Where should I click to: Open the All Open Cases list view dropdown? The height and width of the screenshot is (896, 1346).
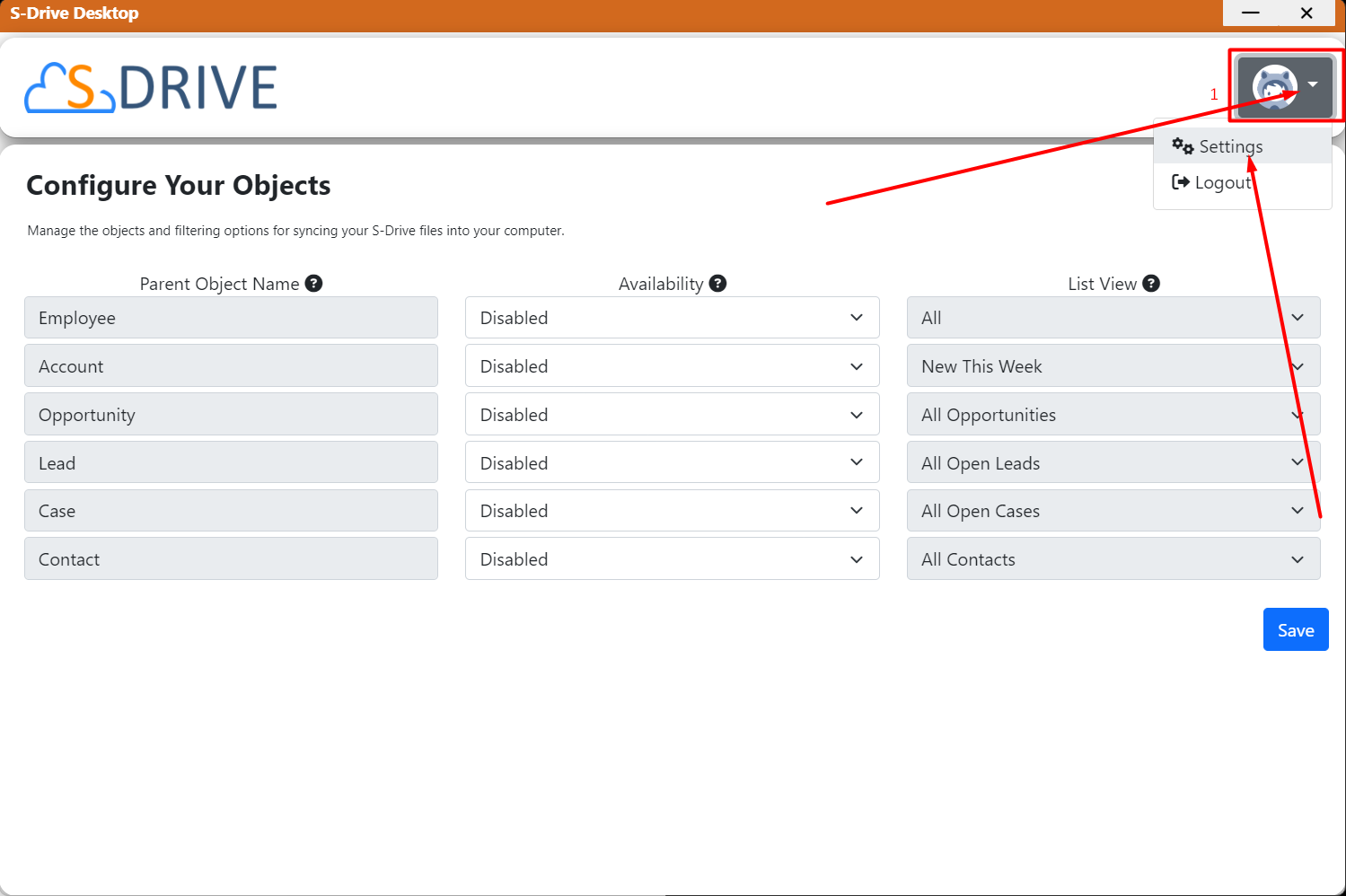pos(1113,511)
